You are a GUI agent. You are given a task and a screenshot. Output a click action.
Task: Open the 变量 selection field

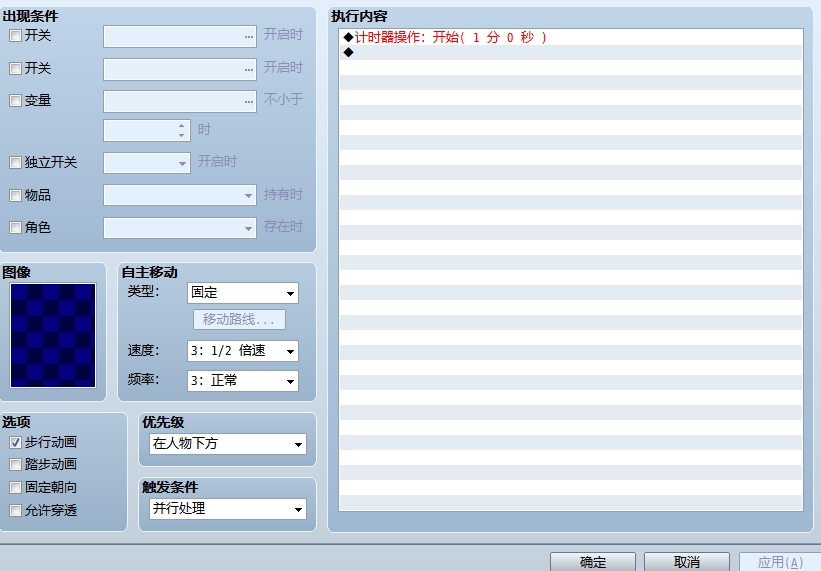[180, 102]
